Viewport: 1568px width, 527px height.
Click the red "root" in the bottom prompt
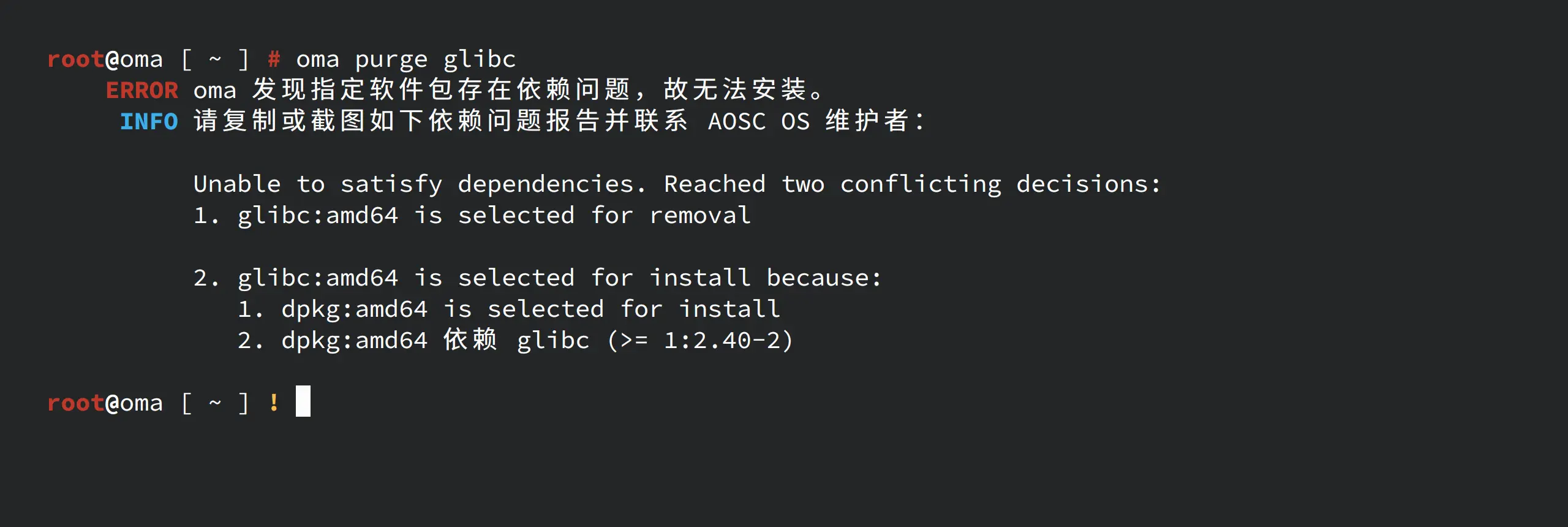pyautogui.click(x=75, y=403)
